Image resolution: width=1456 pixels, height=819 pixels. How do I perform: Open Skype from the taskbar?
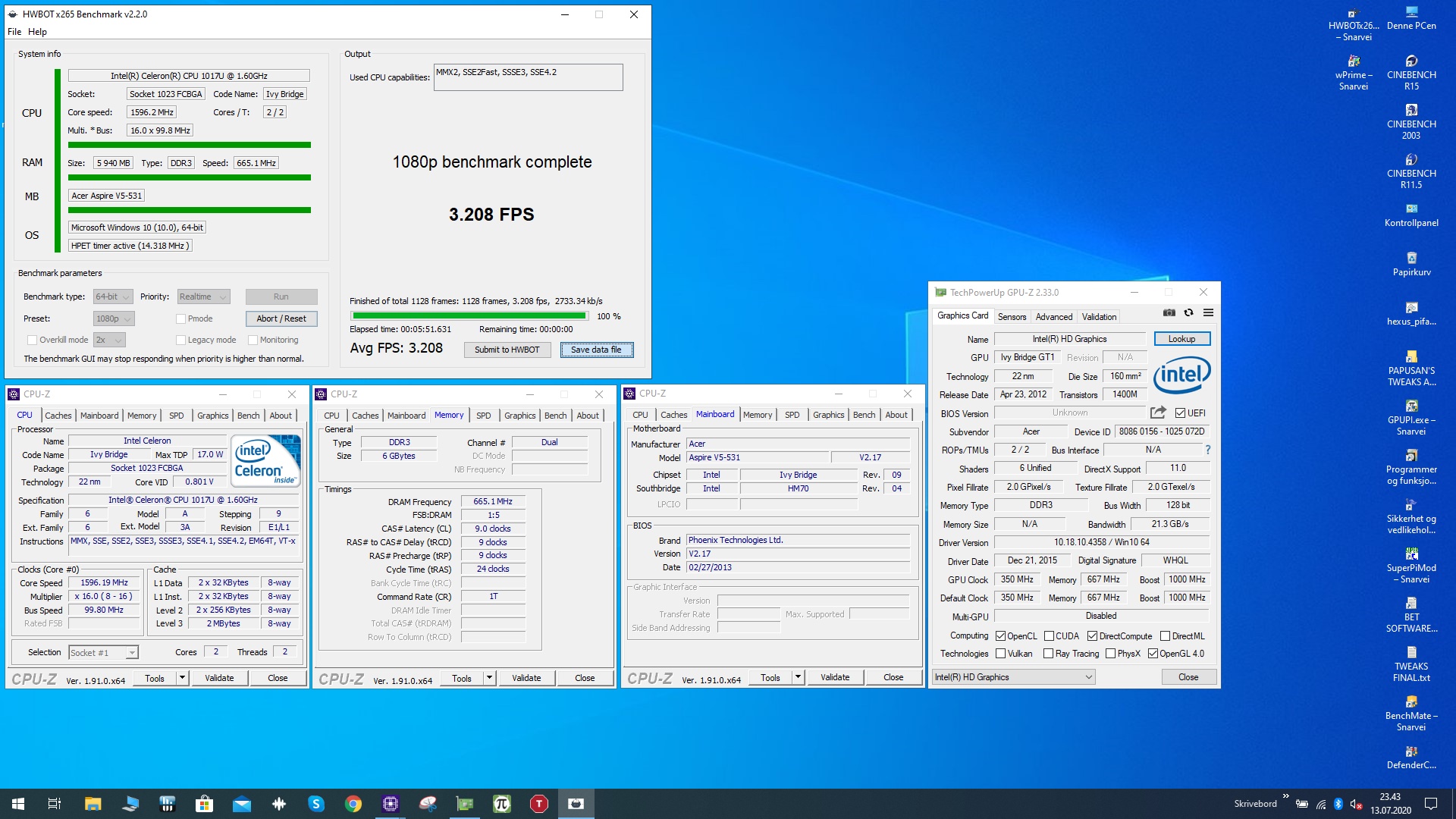point(316,804)
